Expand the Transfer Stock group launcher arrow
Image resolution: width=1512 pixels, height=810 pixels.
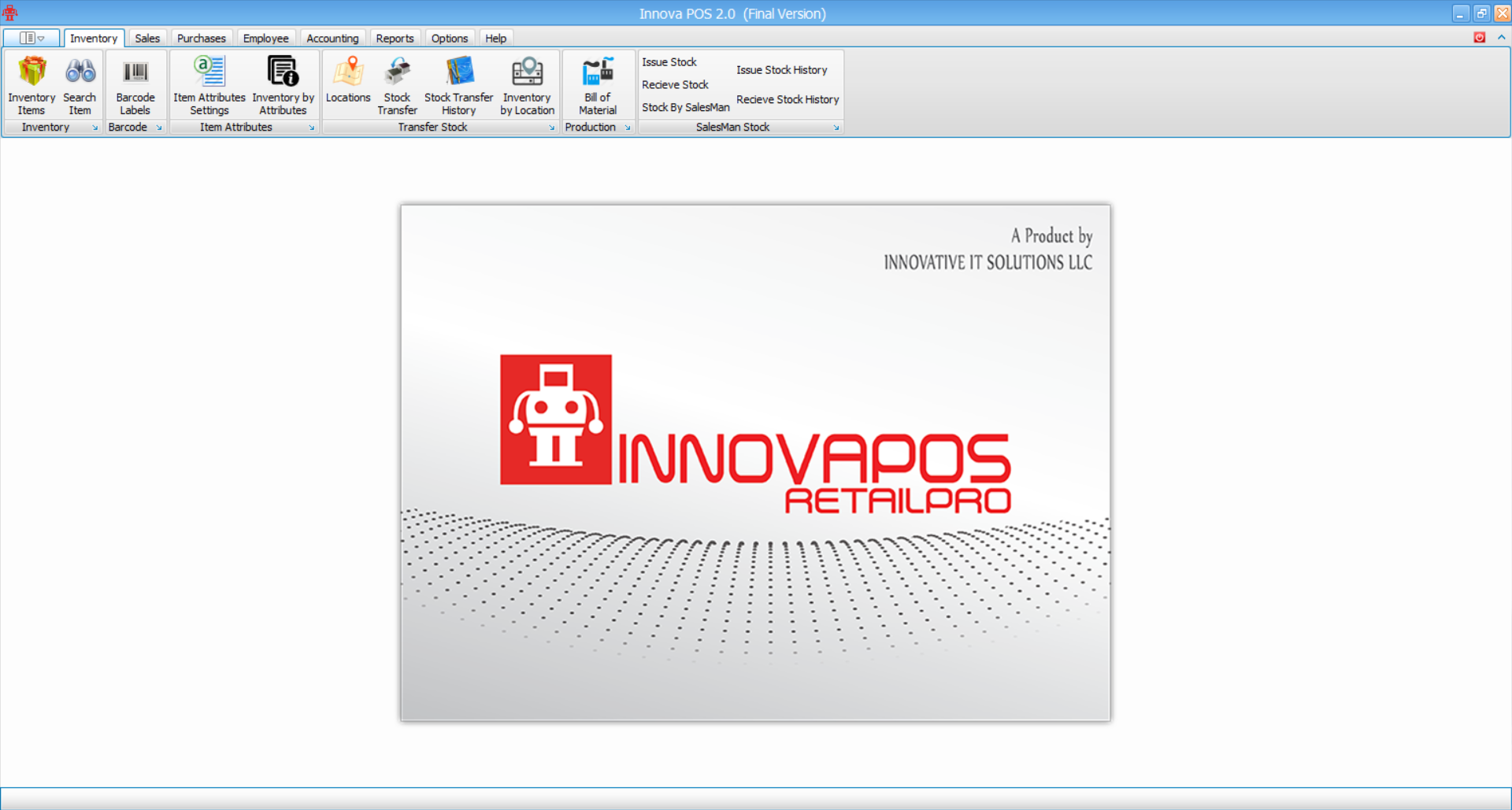coord(551,128)
